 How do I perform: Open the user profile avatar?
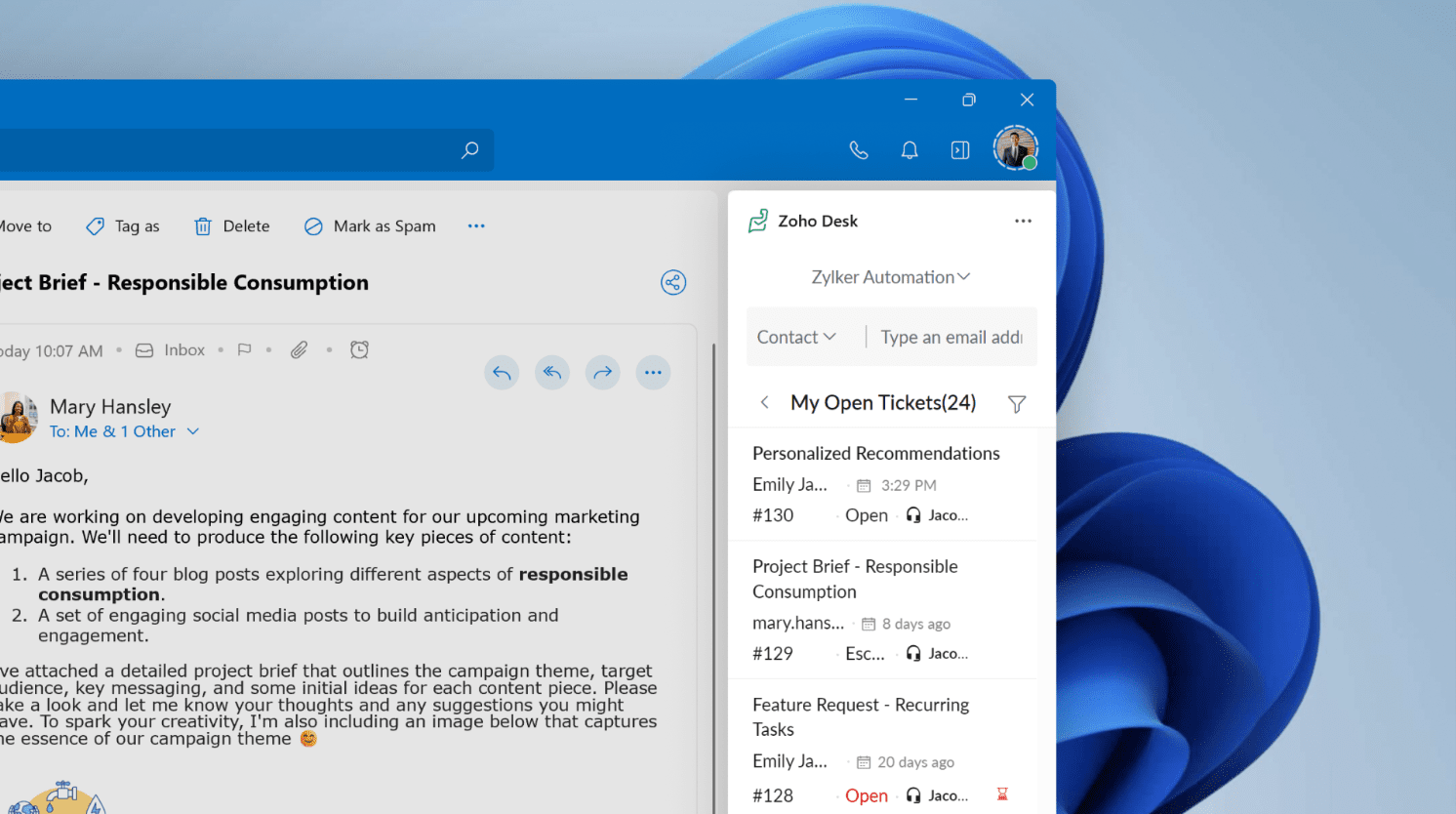tap(1016, 148)
